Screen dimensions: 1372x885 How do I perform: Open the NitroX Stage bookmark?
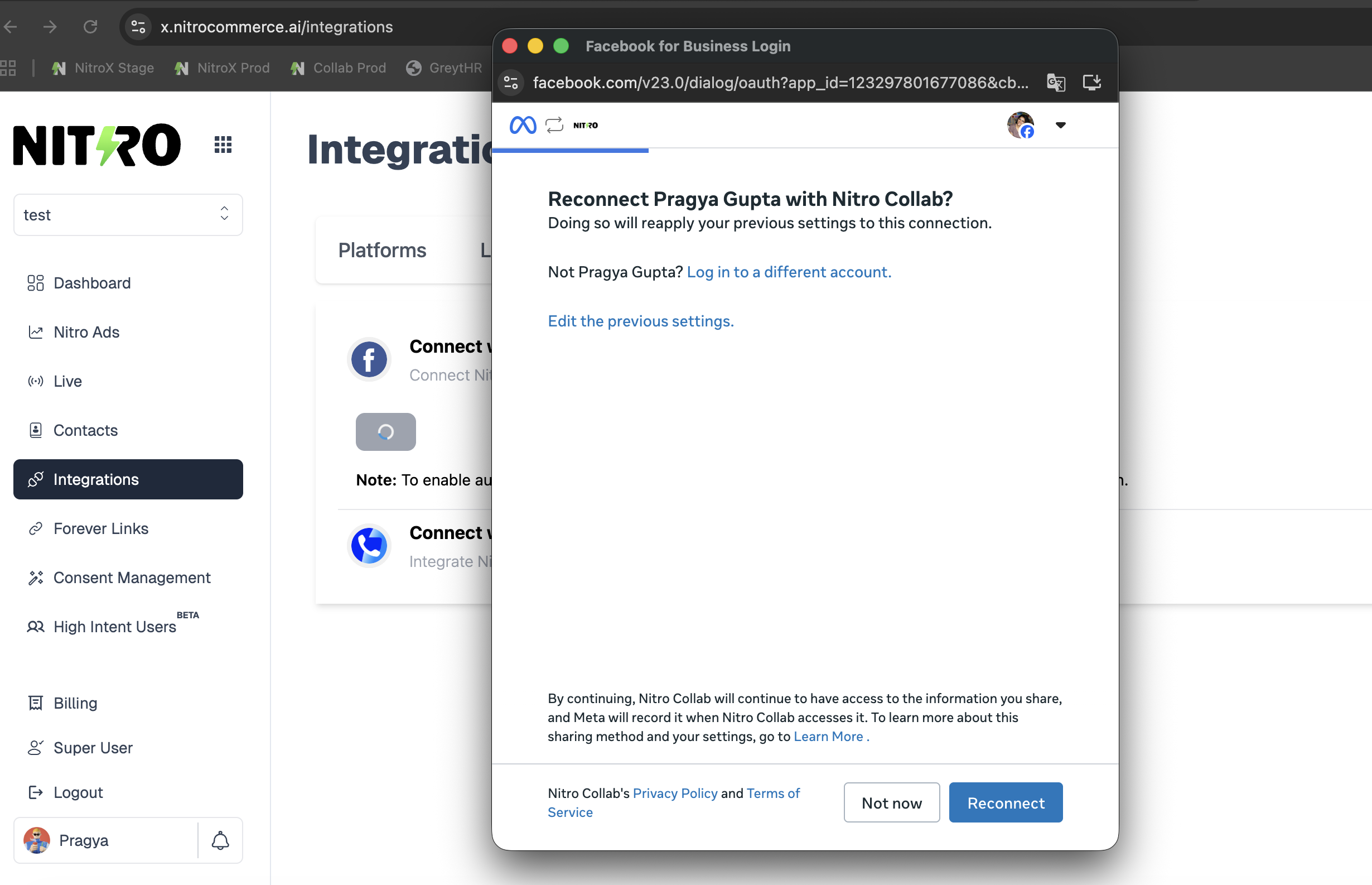103,68
